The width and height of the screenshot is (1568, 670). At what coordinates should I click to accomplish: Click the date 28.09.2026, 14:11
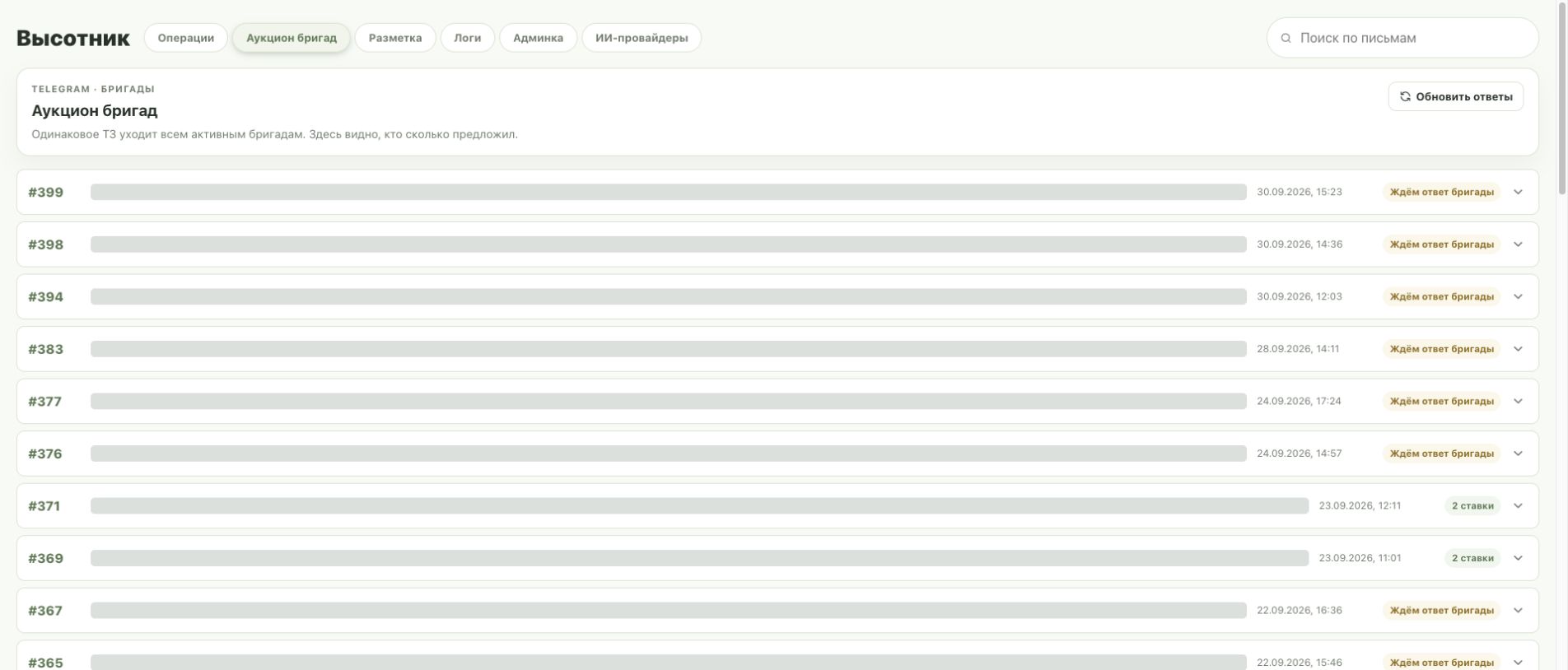(x=1298, y=349)
